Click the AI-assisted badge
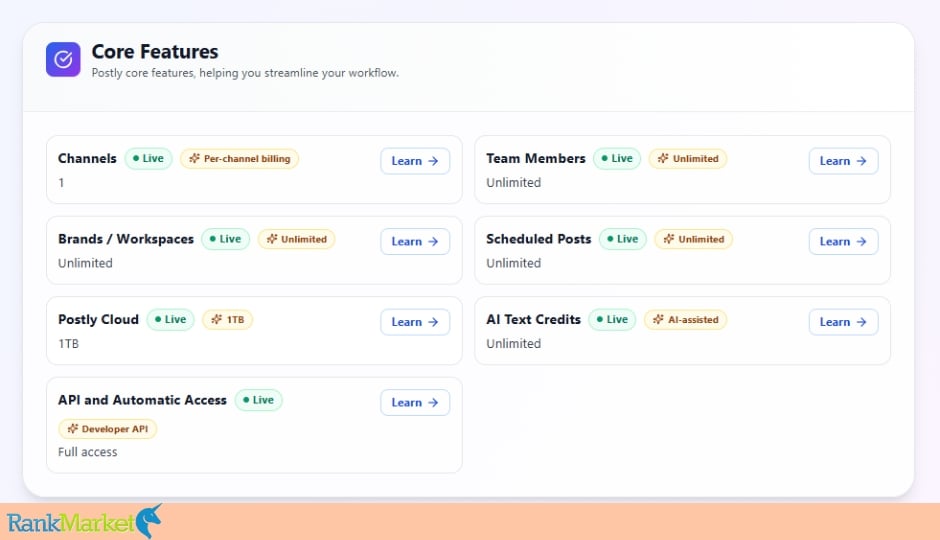 tap(685, 319)
